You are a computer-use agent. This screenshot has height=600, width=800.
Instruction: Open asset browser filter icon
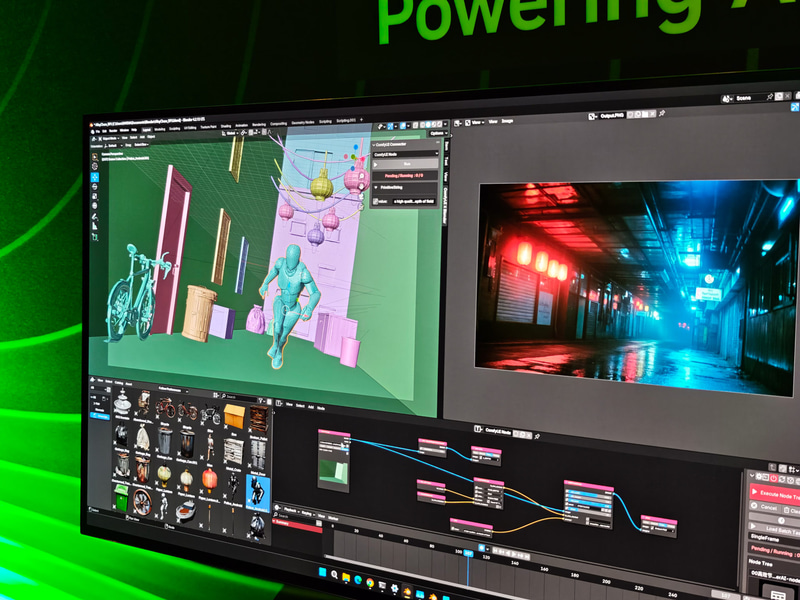(x=262, y=401)
